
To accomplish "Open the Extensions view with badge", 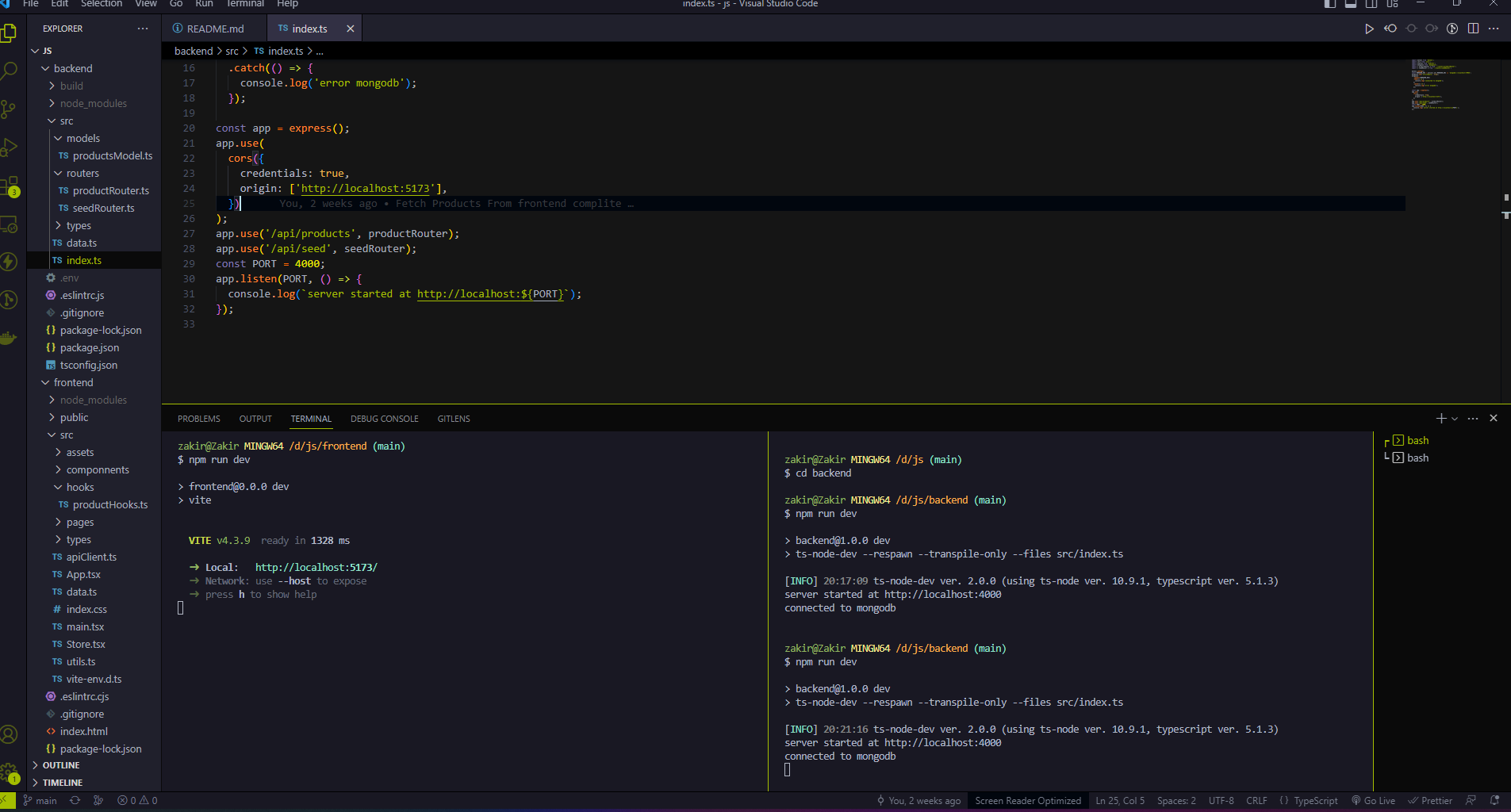I will [x=10, y=186].
